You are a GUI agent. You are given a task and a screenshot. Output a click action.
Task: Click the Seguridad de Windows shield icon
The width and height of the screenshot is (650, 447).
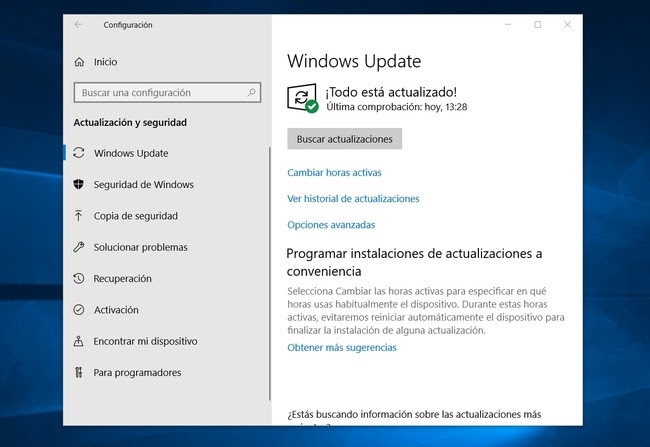pyautogui.click(x=79, y=184)
